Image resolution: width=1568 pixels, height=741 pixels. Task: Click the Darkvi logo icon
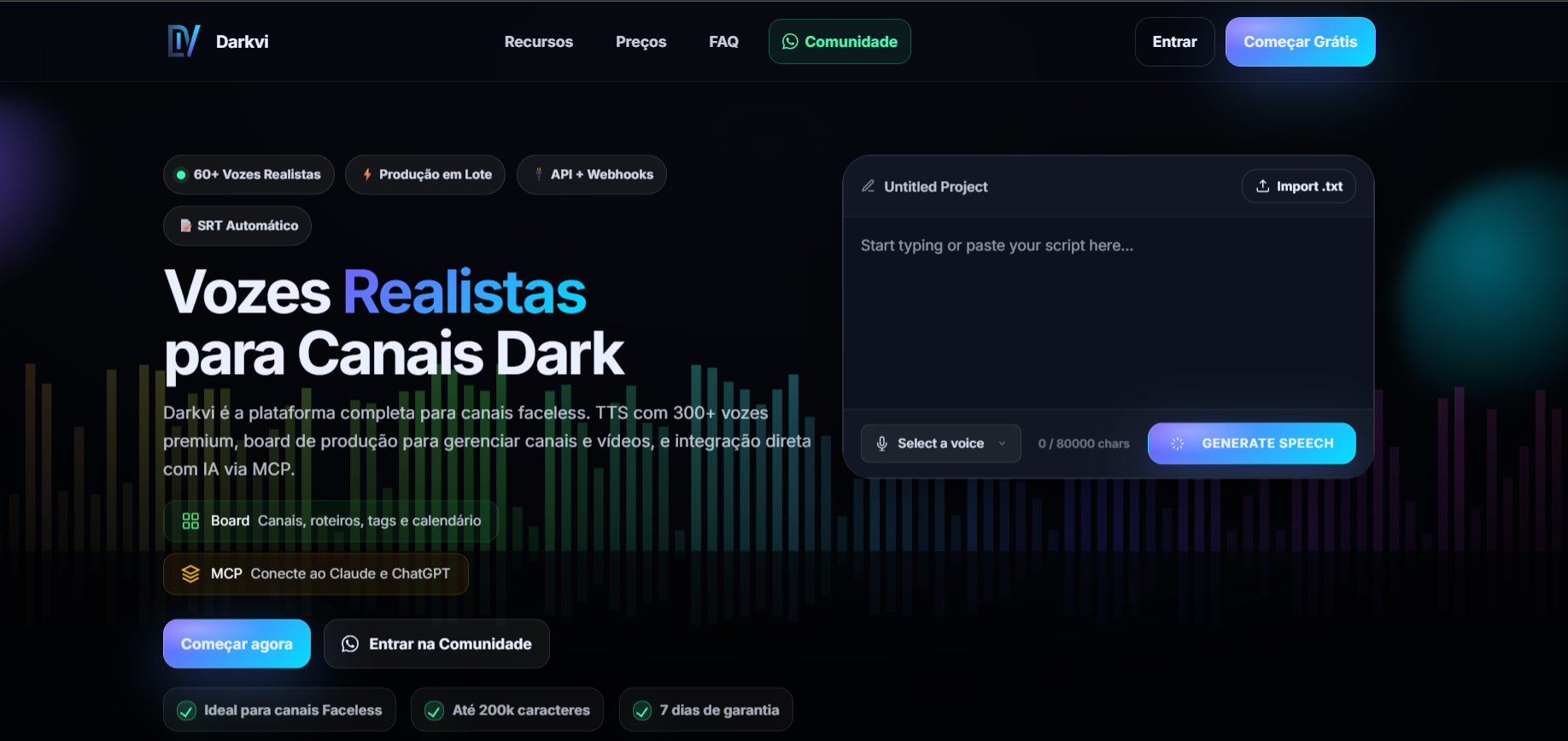point(184,41)
